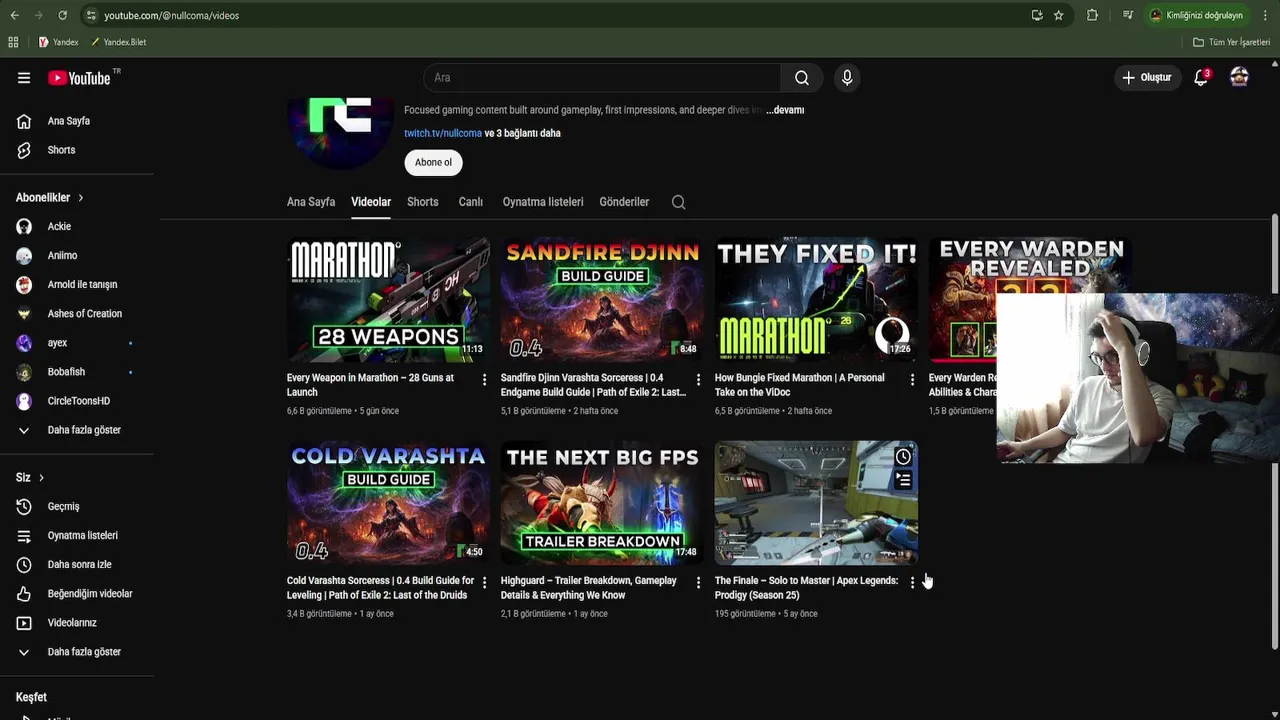Viewport: 1280px width, 720px height.
Task: Activate voice search microphone
Action: pos(847,78)
